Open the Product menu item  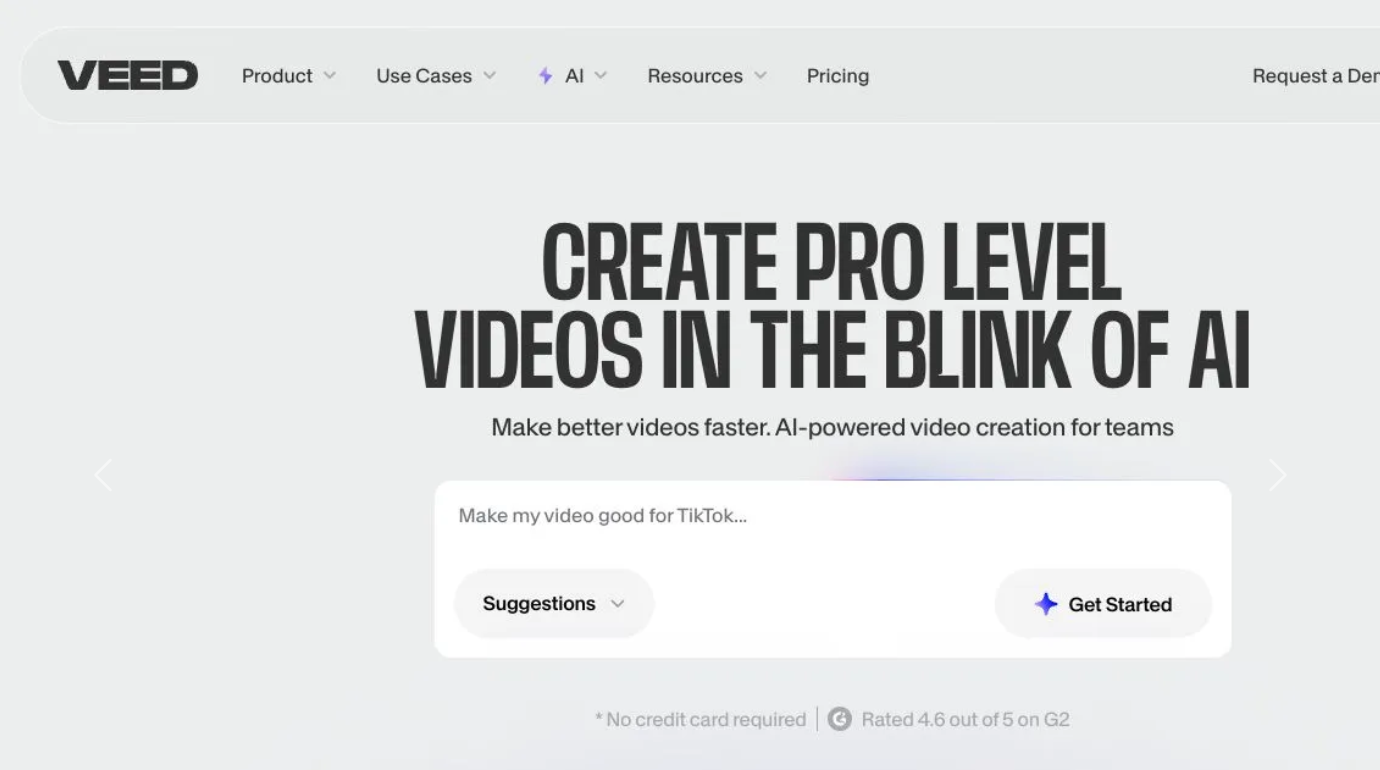click(x=277, y=76)
